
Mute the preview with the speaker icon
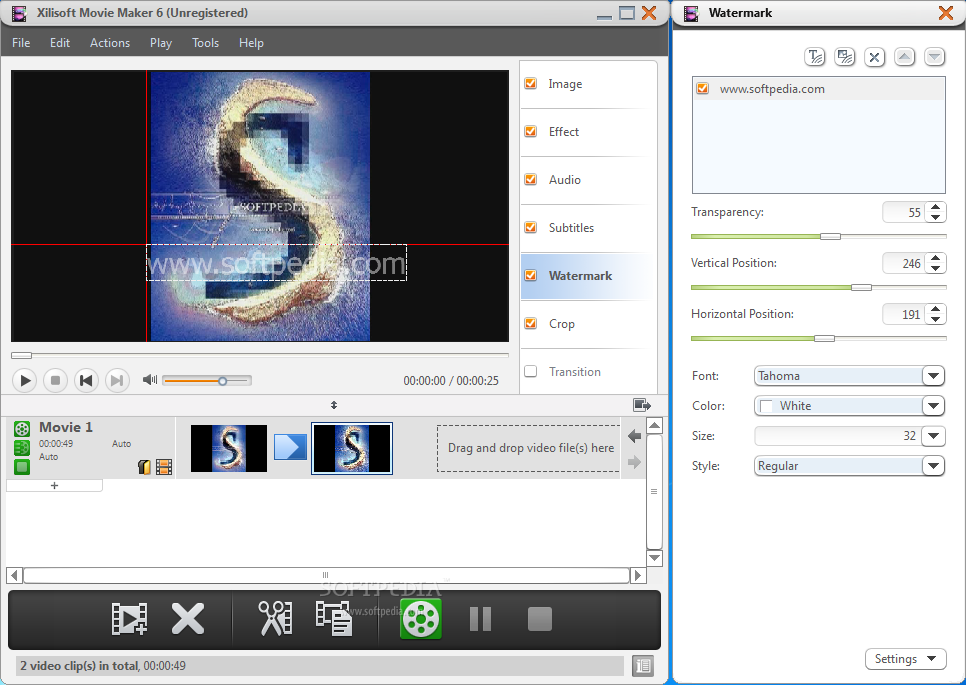150,379
